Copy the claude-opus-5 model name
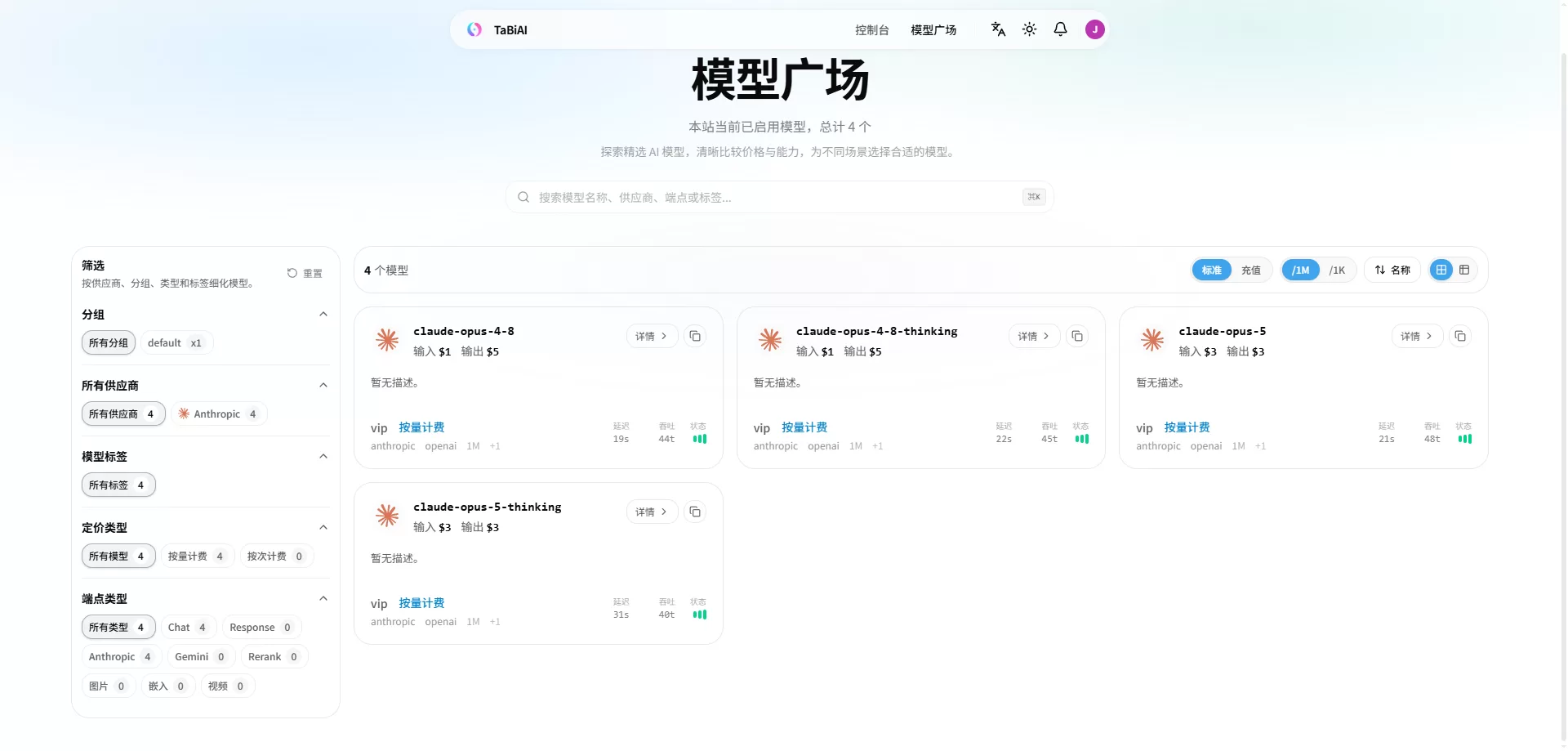 (1460, 336)
